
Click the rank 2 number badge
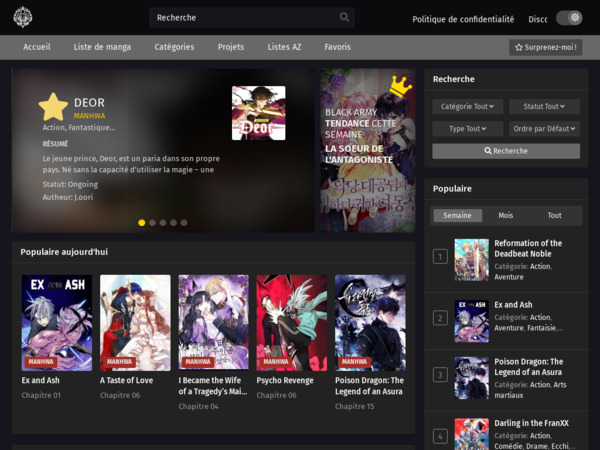point(440,318)
